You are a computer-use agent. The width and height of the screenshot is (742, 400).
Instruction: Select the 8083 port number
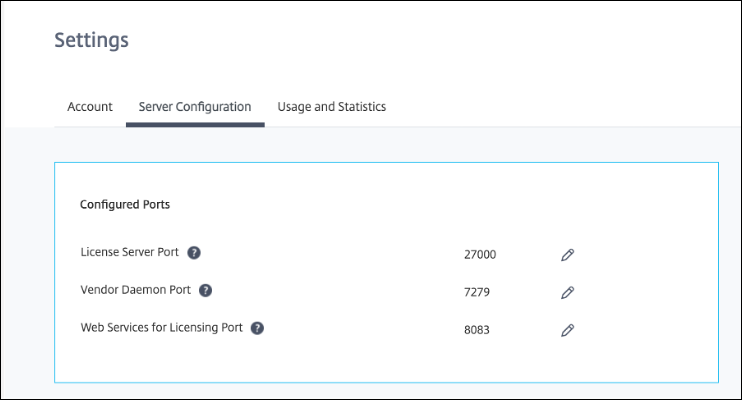477,329
